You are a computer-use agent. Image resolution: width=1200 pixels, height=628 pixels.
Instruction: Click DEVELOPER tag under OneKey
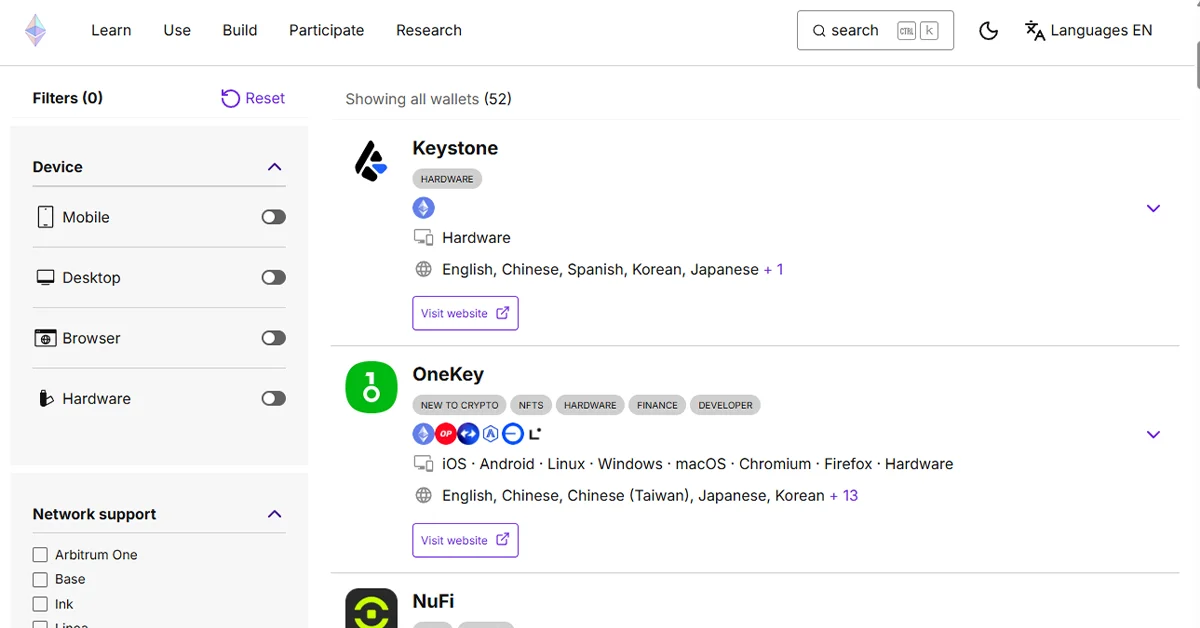(725, 405)
